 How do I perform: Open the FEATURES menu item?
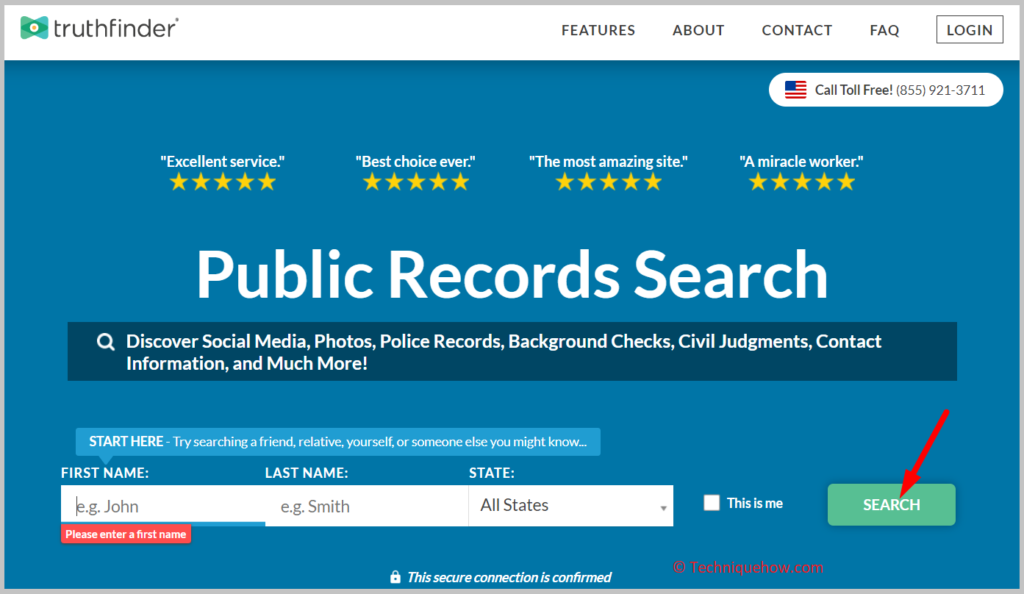pyautogui.click(x=598, y=30)
